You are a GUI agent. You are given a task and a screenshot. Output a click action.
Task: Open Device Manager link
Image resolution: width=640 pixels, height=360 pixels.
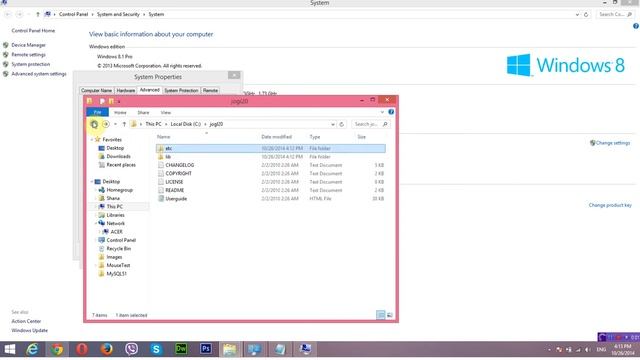(28, 45)
